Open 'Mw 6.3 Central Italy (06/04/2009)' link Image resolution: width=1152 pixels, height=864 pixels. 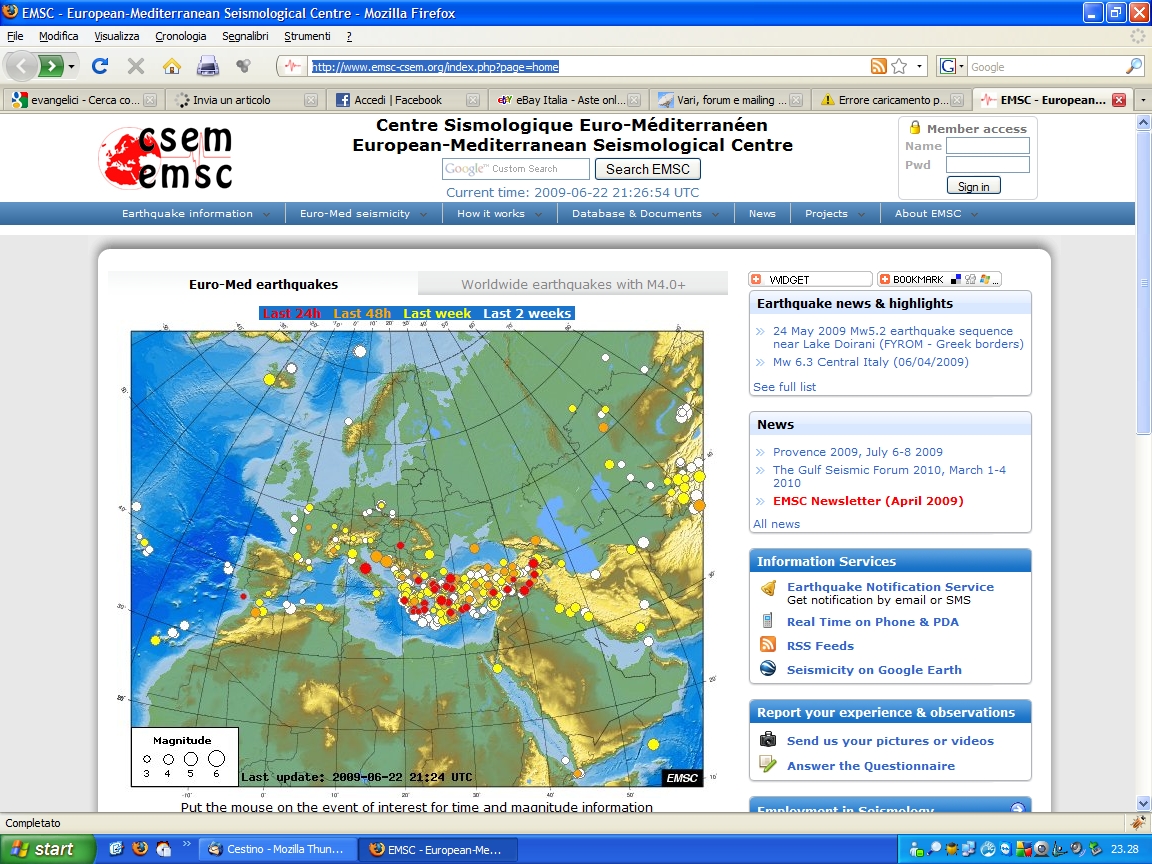[x=871, y=362]
